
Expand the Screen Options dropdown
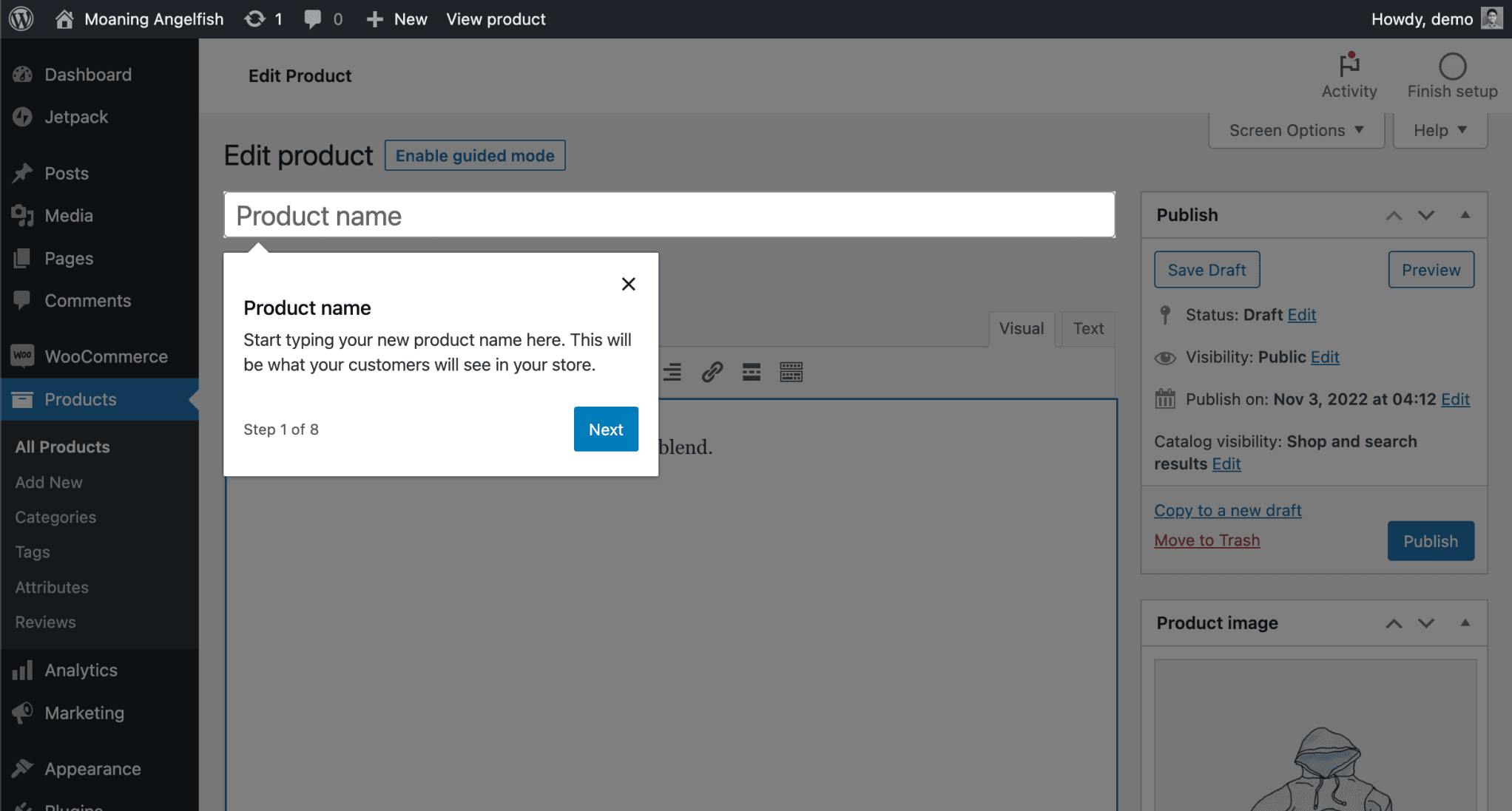1295,130
